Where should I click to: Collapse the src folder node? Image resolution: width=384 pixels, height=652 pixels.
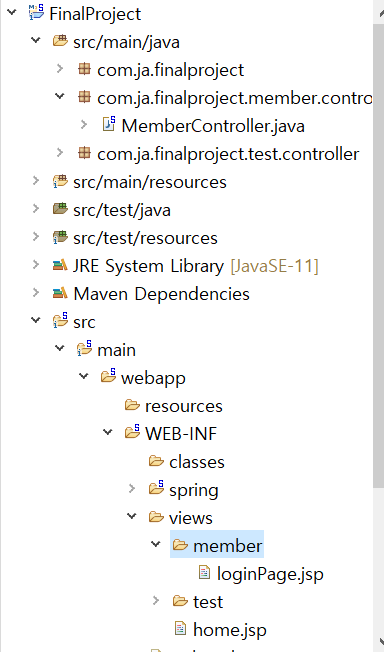[x=36, y=321]
